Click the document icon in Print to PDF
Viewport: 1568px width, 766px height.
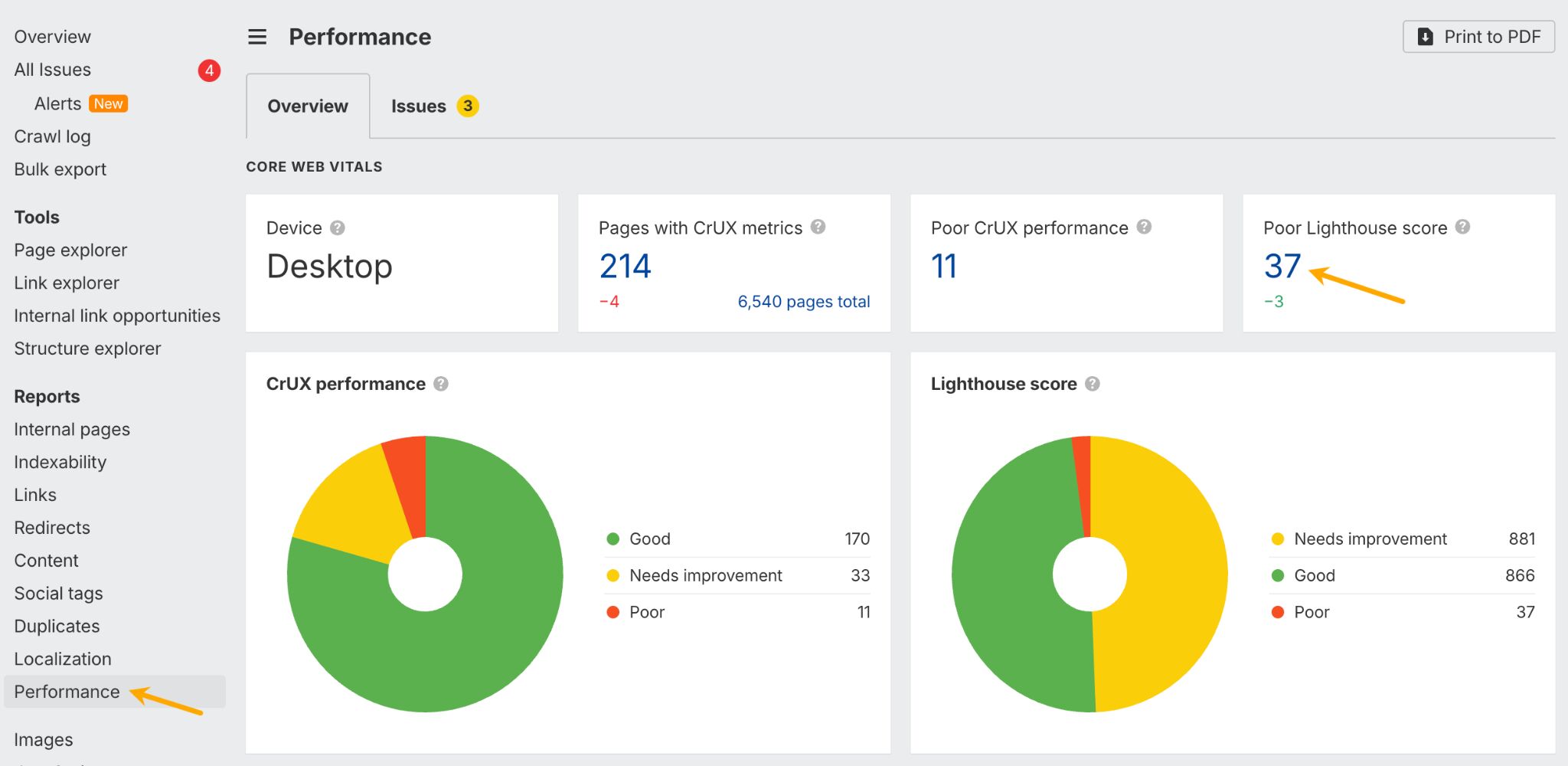click(1425, 36)
